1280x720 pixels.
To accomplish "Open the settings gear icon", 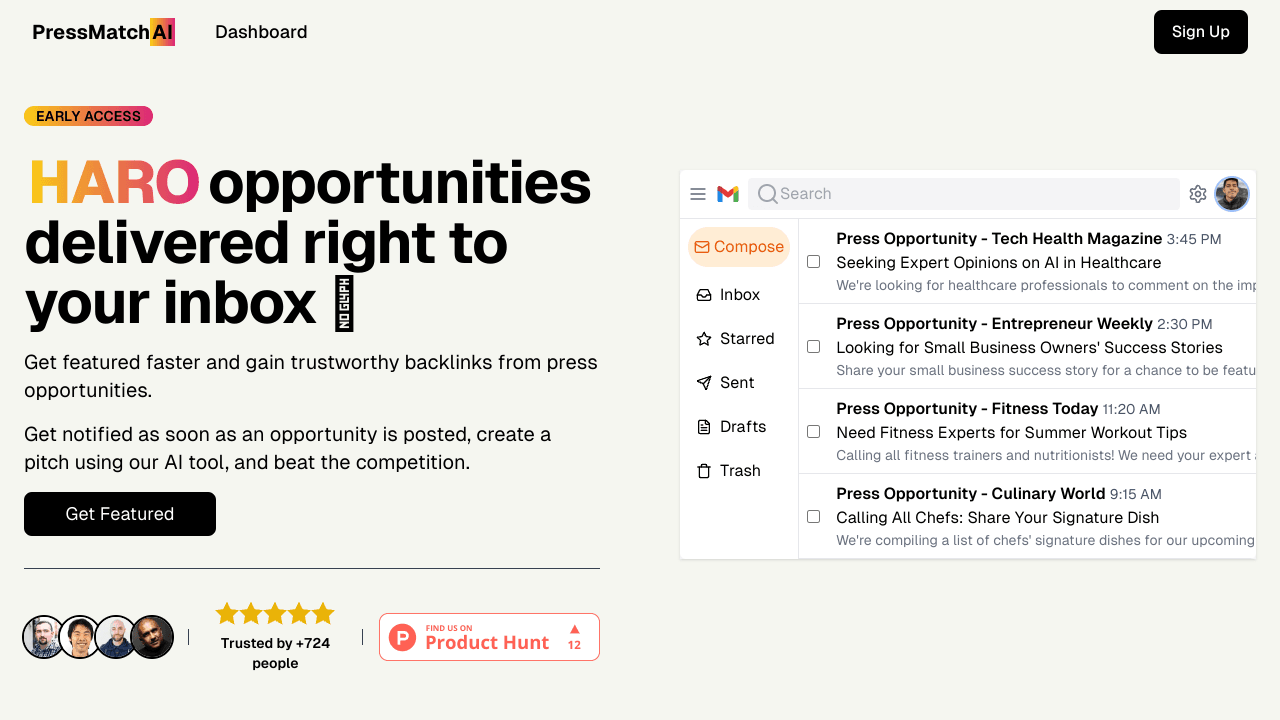I will (x=1198, y=194).
